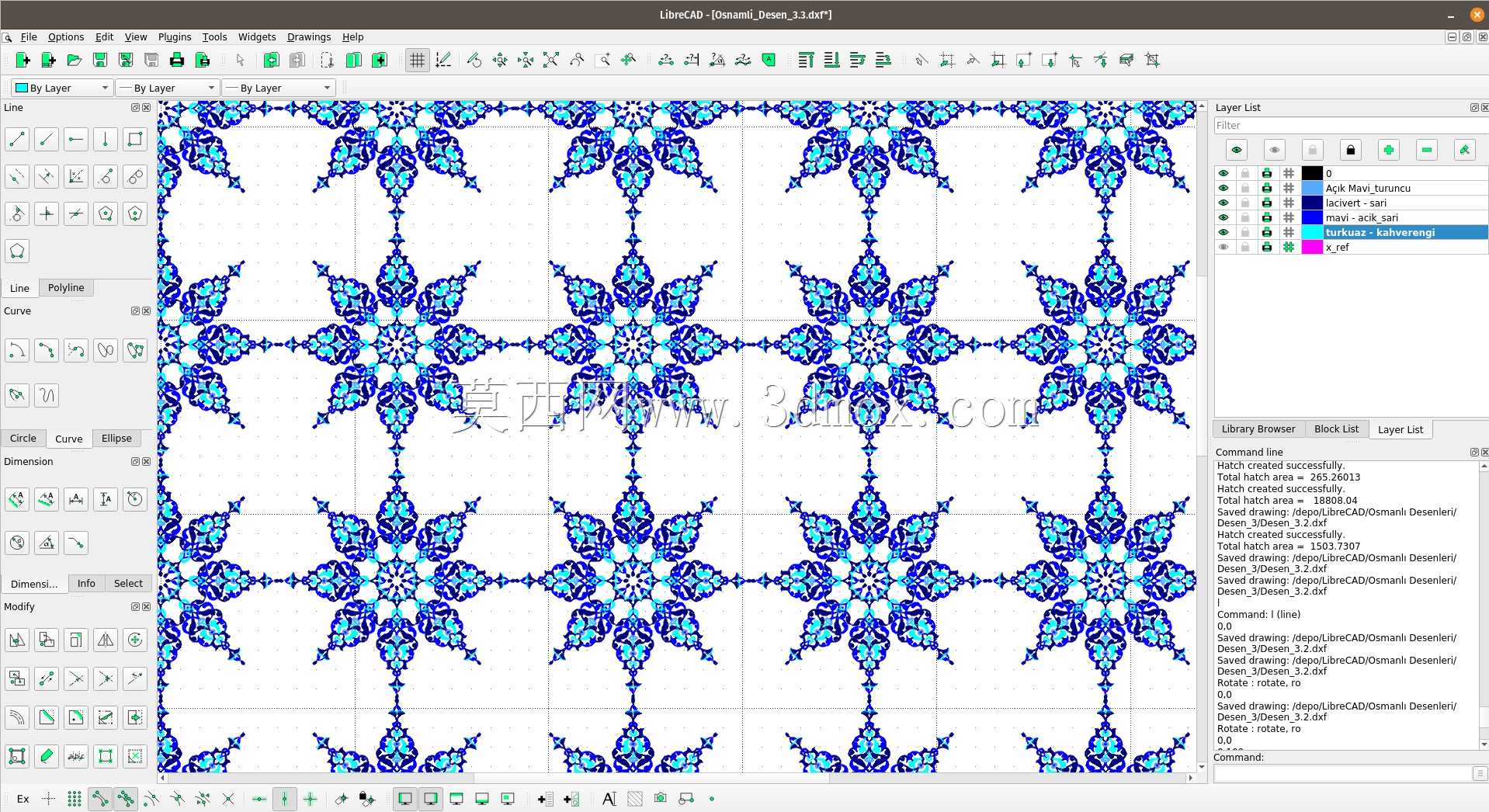The image size is (1489, 812).
Task: Open the Options menu
Action: (66, 36)
